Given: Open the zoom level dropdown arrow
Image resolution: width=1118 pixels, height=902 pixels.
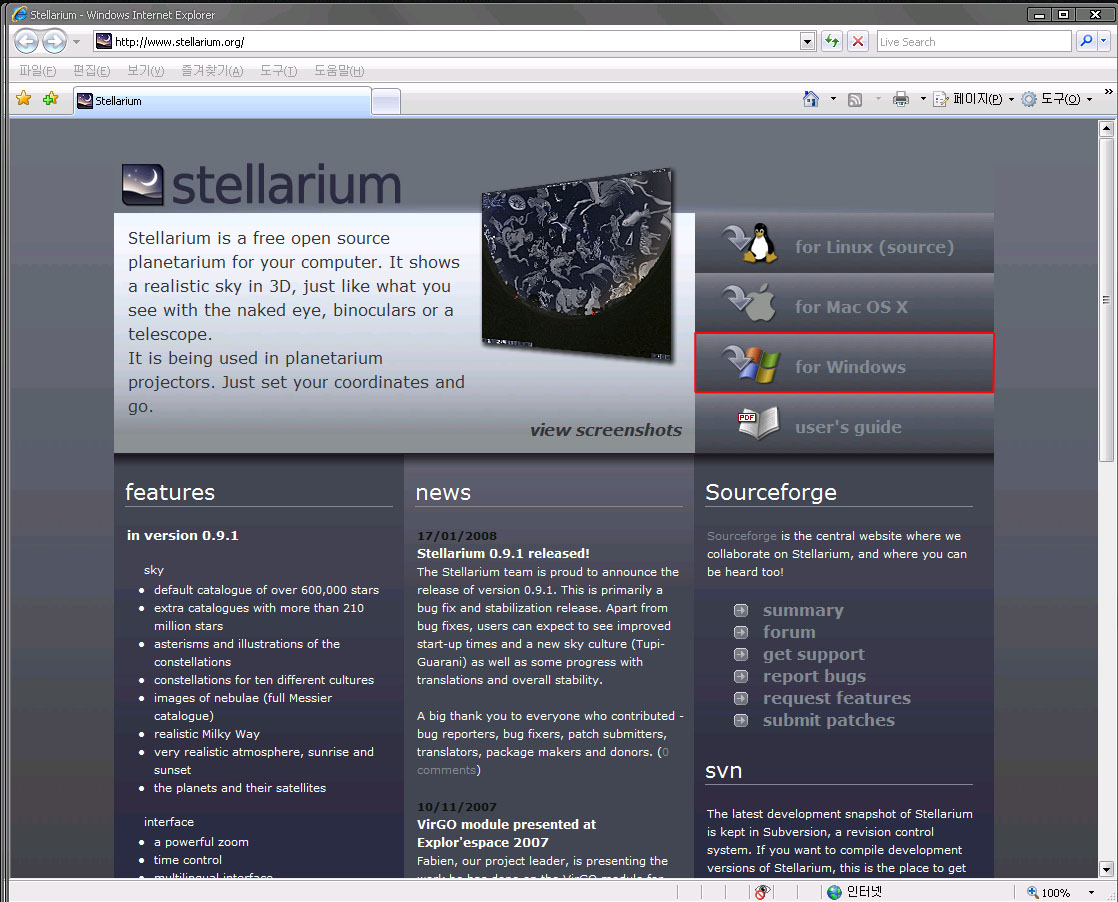Looking at the screenshot, I should [1091, 893].
